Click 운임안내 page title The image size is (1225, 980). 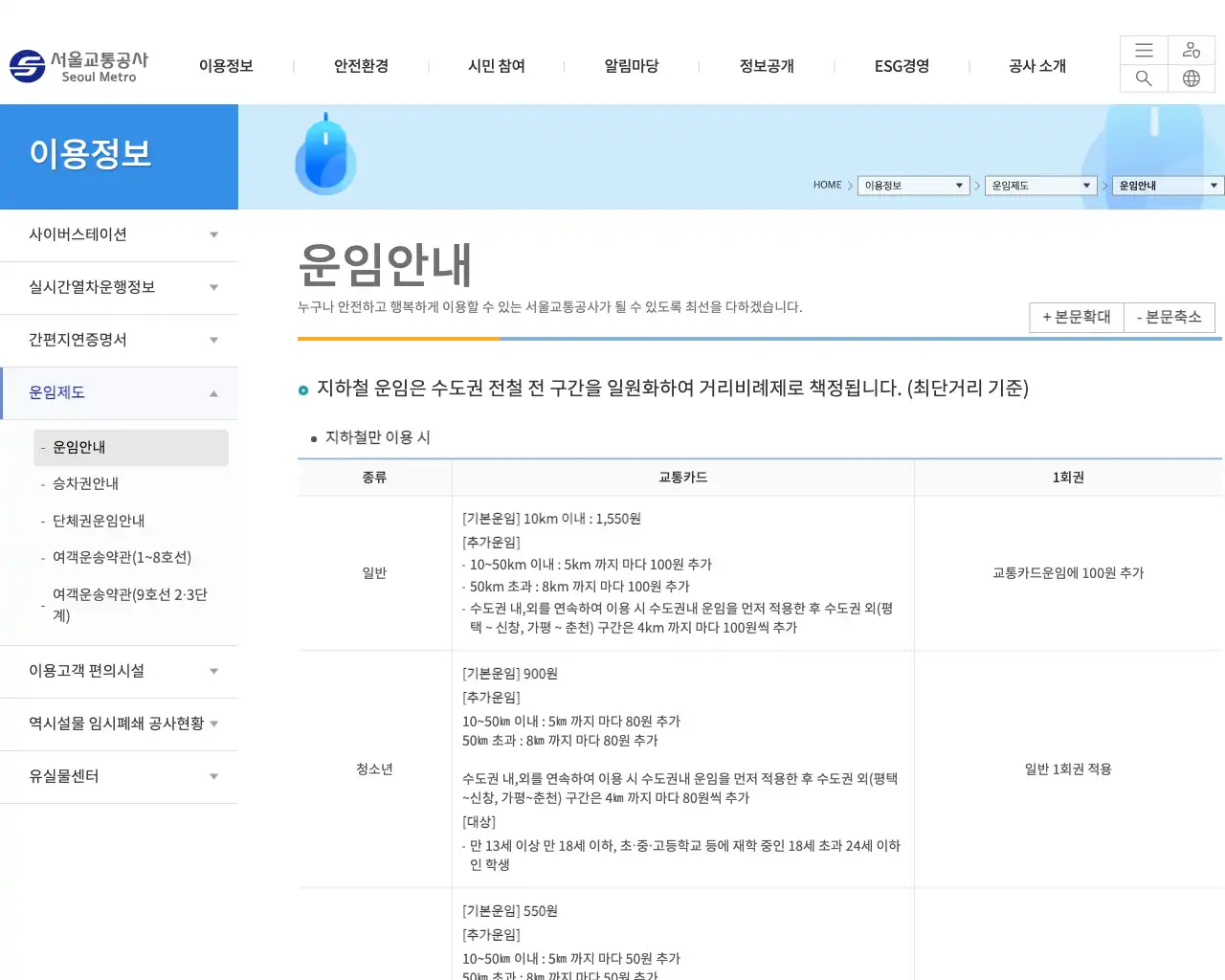coord(385,264)
